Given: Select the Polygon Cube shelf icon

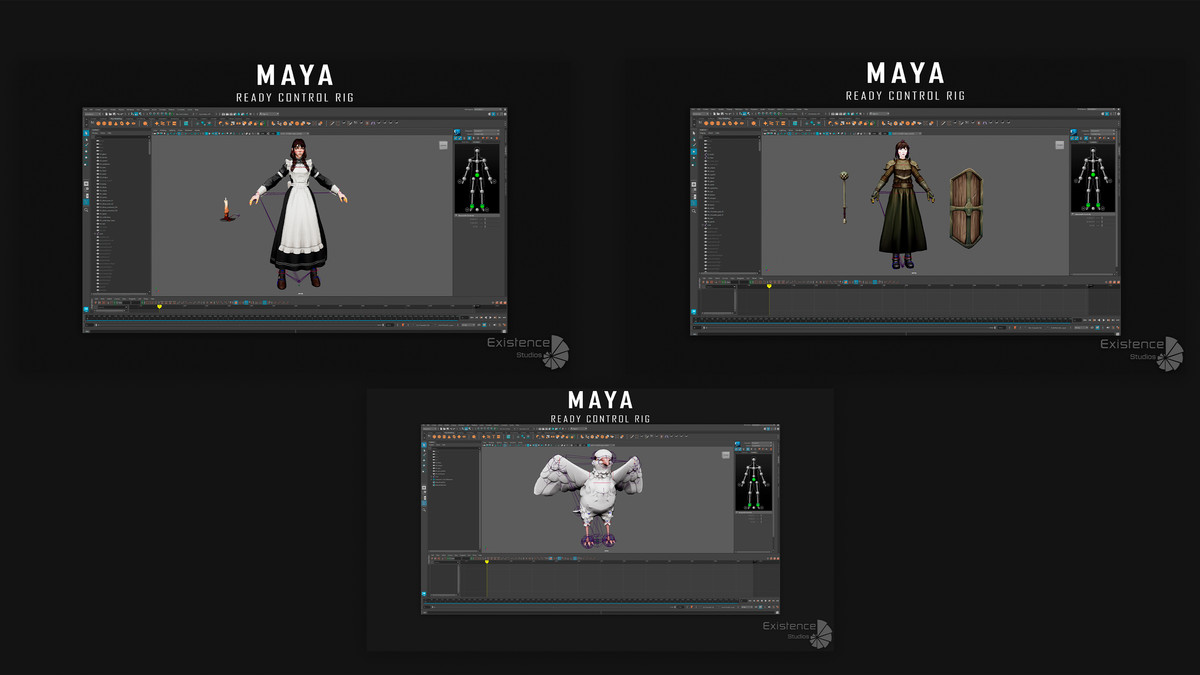Looking at the screenshot, I should pos(104,123).
